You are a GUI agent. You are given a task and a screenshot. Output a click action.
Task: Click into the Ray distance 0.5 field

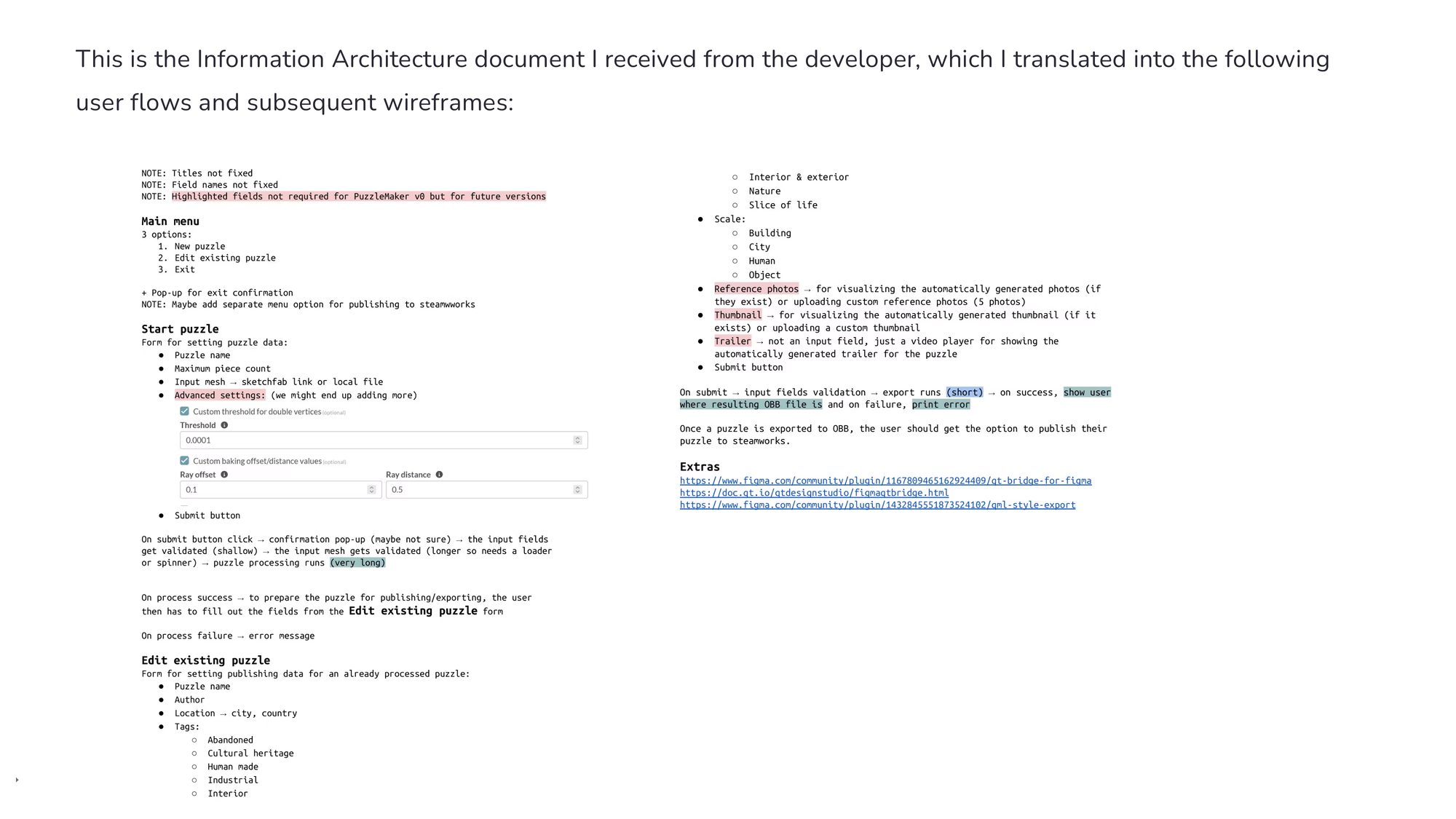coord(473,490)
